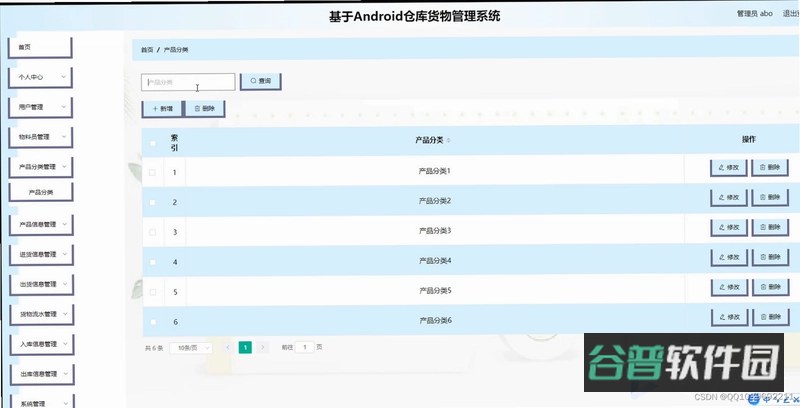Screen dimensions: 800x408
Task: Click the 新增 add button
Action: pos(162,109)
